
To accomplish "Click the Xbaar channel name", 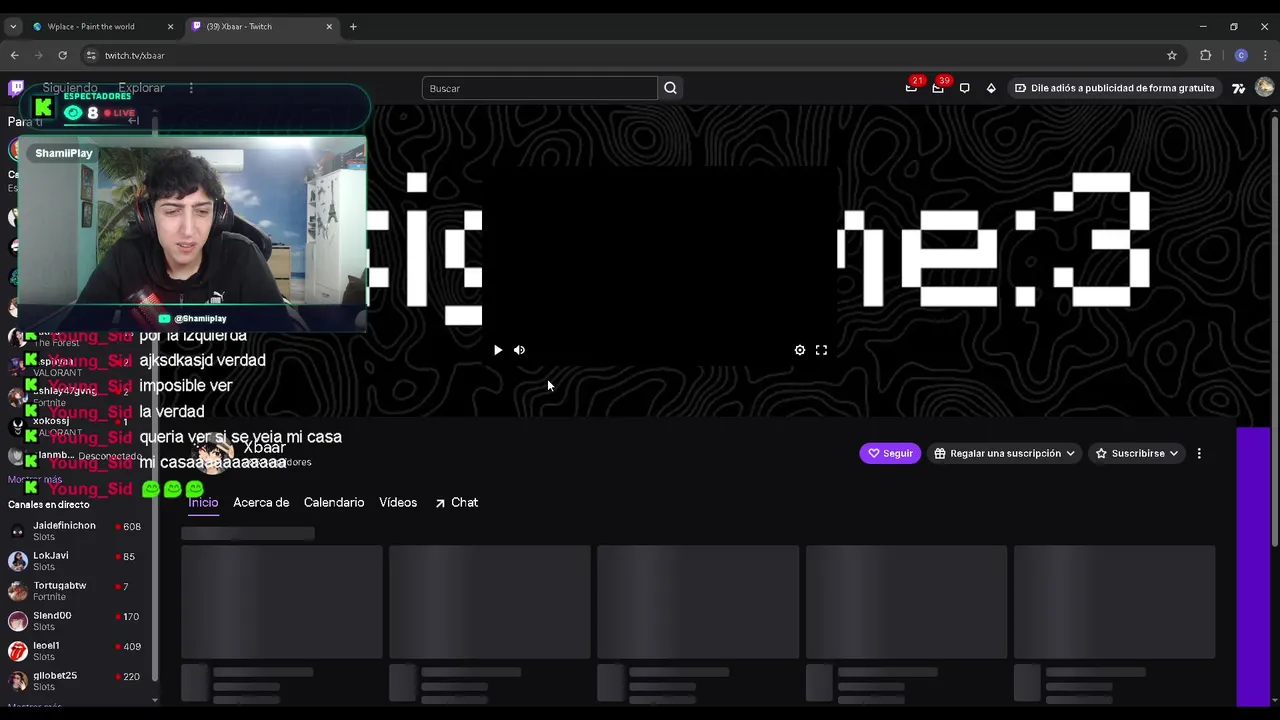I will pyautogui.click(x=264, y=447).
